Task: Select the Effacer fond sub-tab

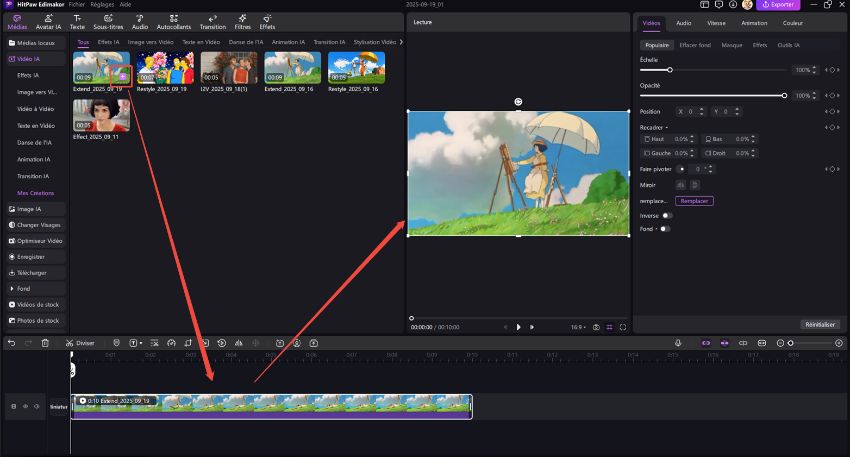Action: [695, 45]
